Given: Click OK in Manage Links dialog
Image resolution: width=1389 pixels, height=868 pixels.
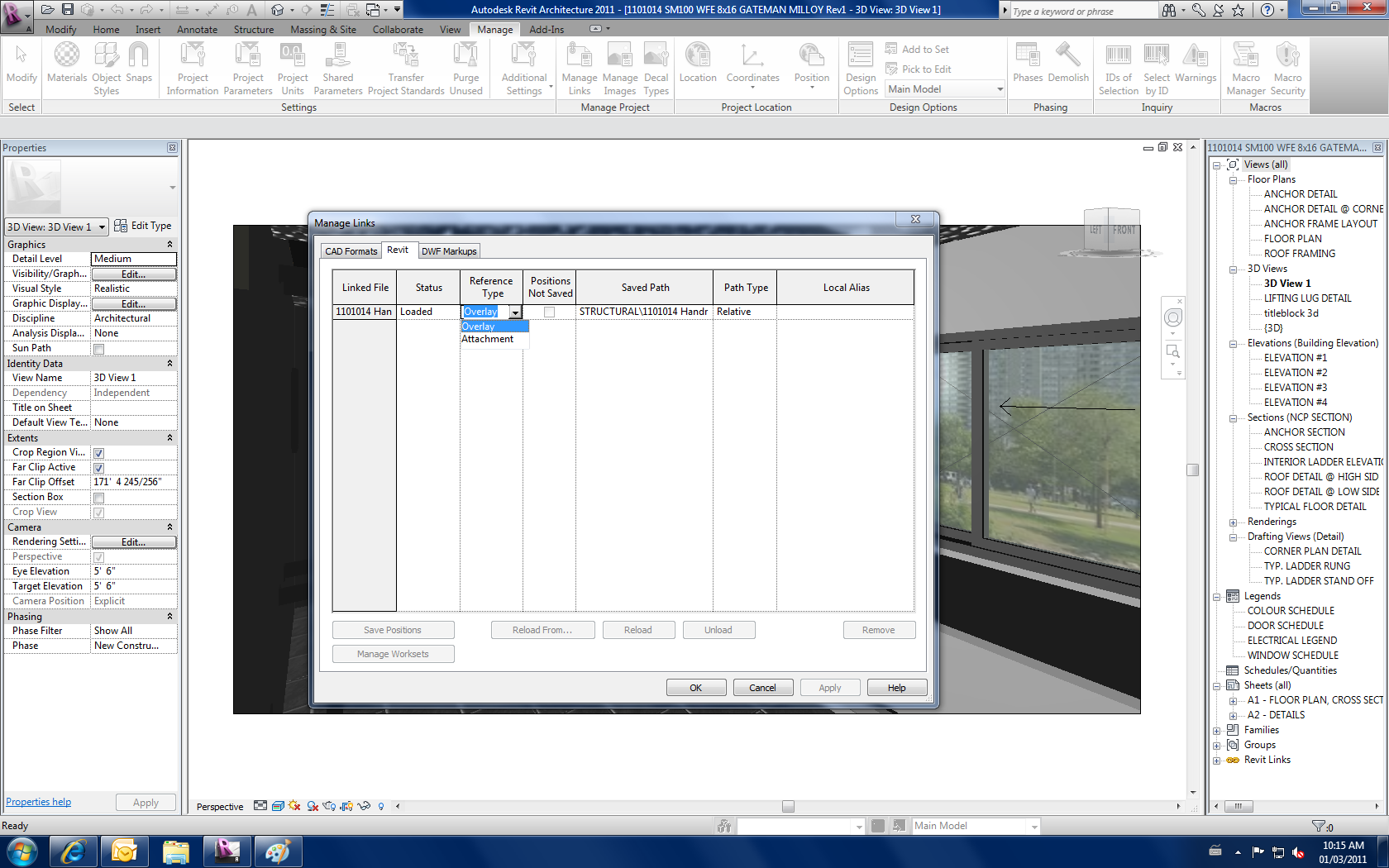Looking at the screenshot, I should 696,688.
